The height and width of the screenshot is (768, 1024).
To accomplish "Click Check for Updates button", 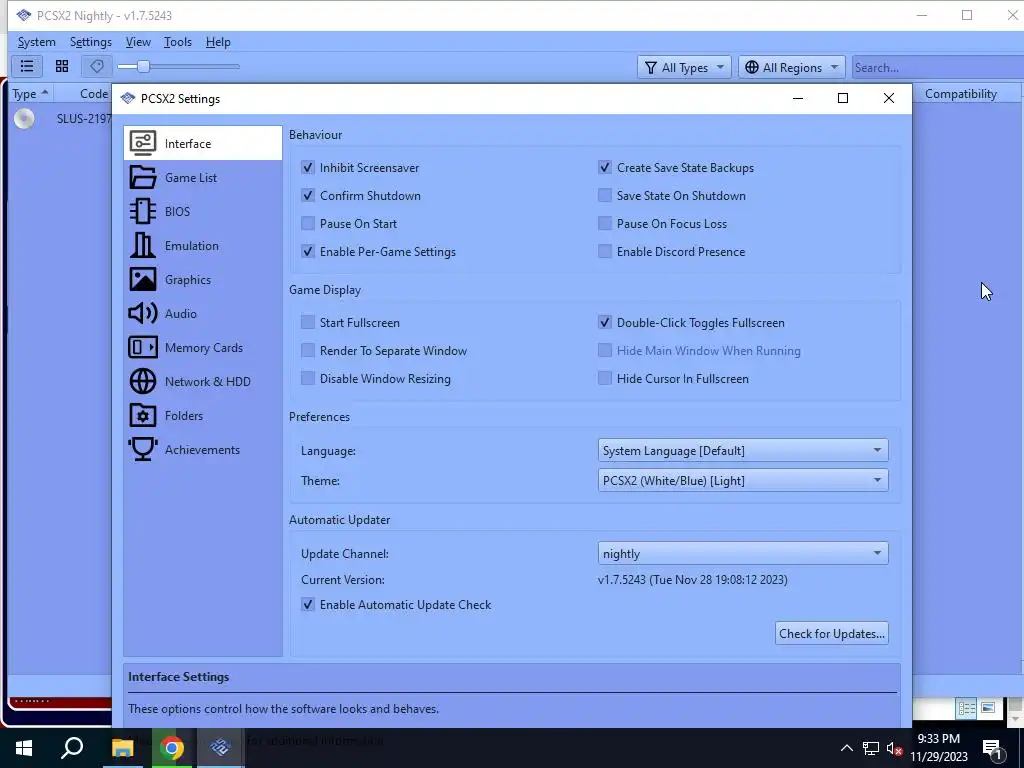I will pyautogui.click(x=831, y=633).
